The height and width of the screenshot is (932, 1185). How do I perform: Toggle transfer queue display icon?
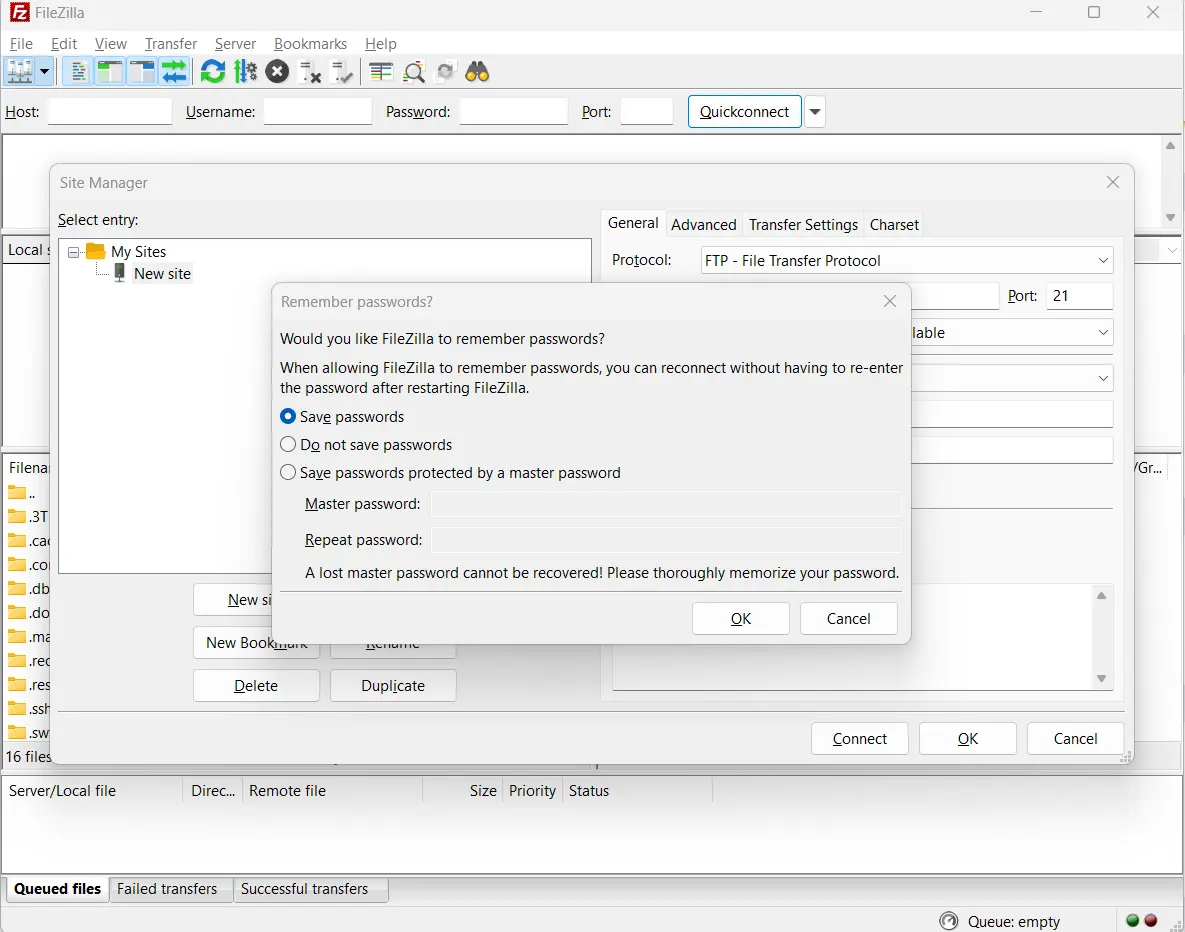pos(174,72)
